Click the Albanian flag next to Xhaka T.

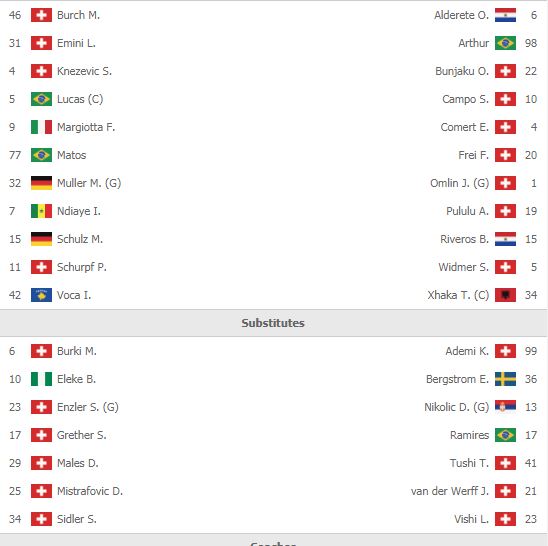pos(505,295)
